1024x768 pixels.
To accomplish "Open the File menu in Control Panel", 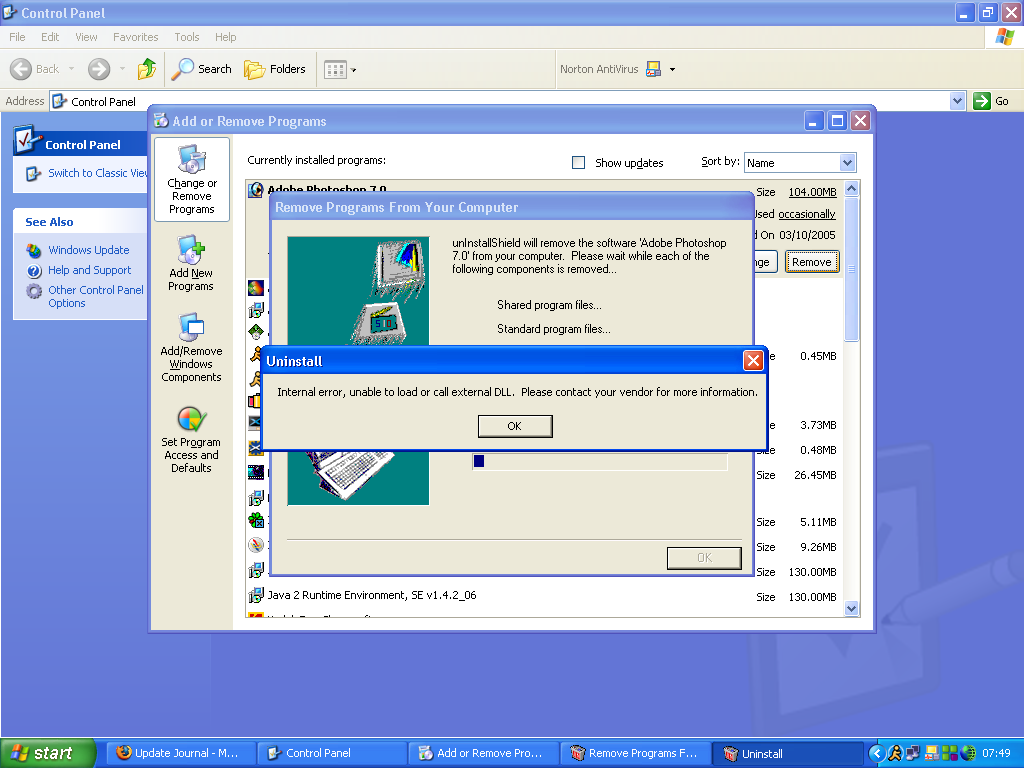I will (x=17, y=37).
